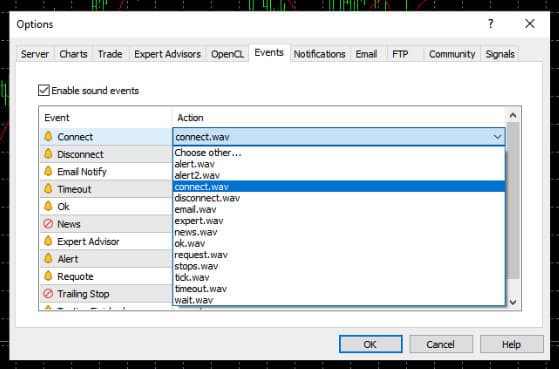Screen dimensions: 559x369
Task: Confirm settings with the OK button
Action: (x=370, y=344)
